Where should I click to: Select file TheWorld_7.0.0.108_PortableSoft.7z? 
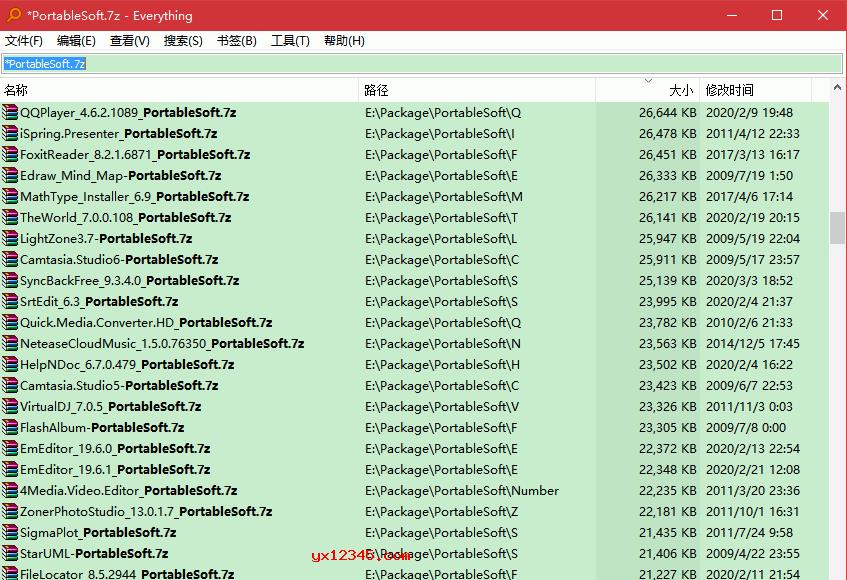(x=125, y=218)
